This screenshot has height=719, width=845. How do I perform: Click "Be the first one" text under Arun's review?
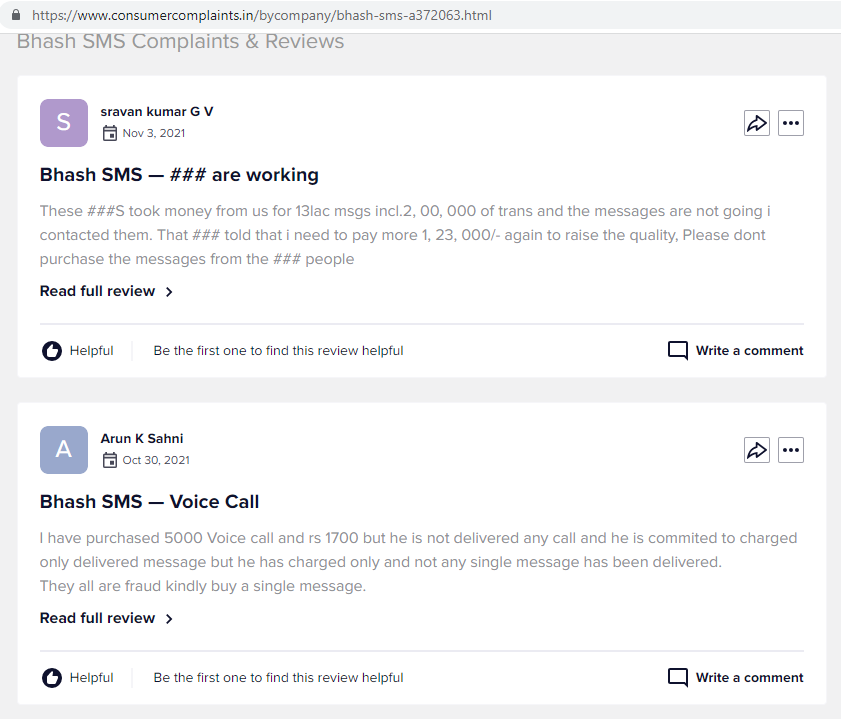click(278, 678)
